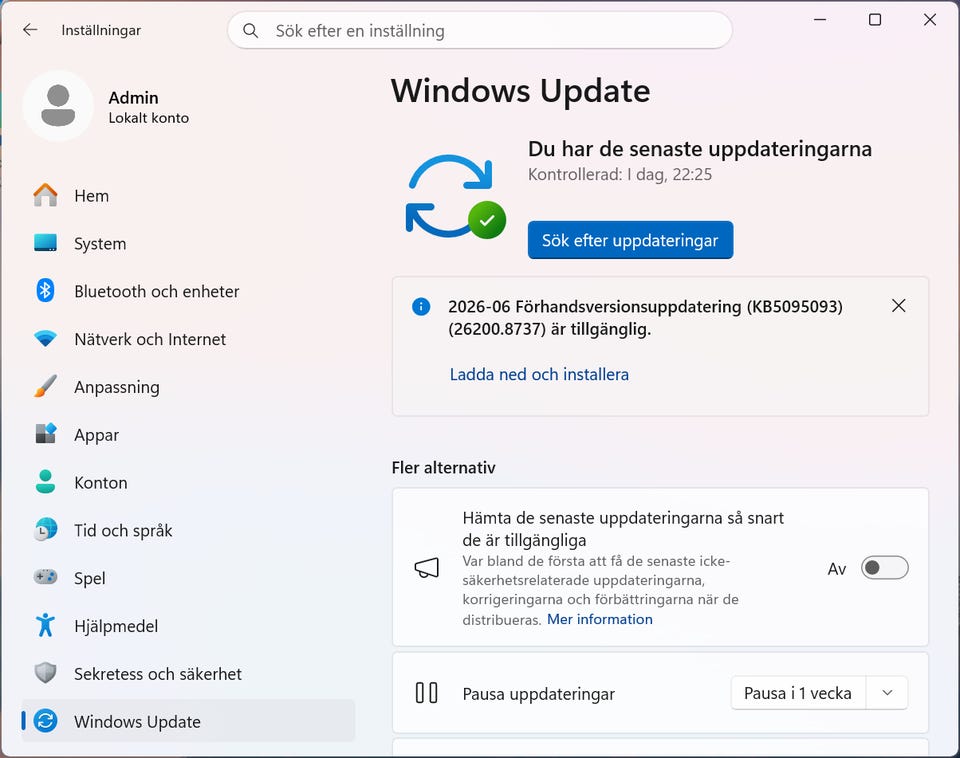This screenshot has width=960, height=758.
Task: Expand the Pausa i 1 vecka dropdown arrow
Action: pyautogui.click(x=887, y=692)
